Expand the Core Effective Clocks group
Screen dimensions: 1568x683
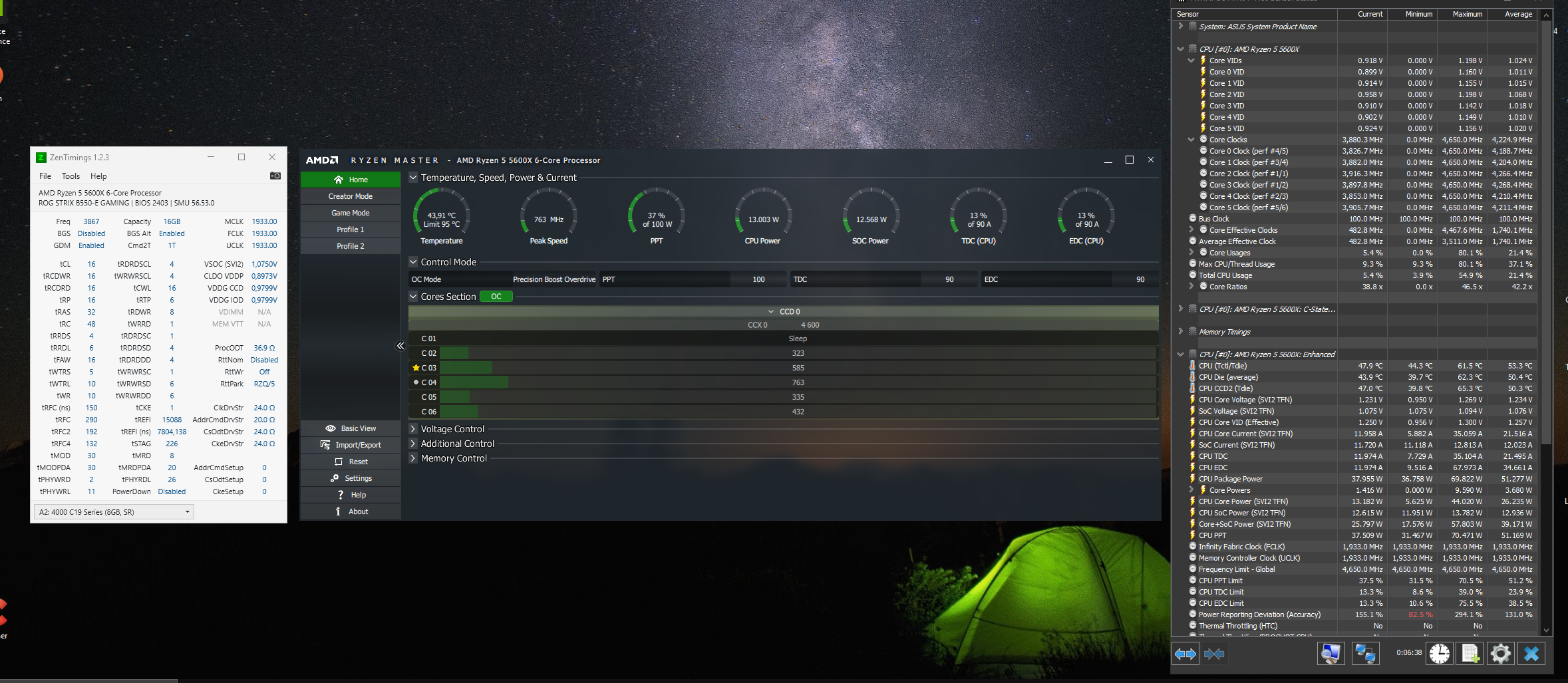(x=1191, y=230)
